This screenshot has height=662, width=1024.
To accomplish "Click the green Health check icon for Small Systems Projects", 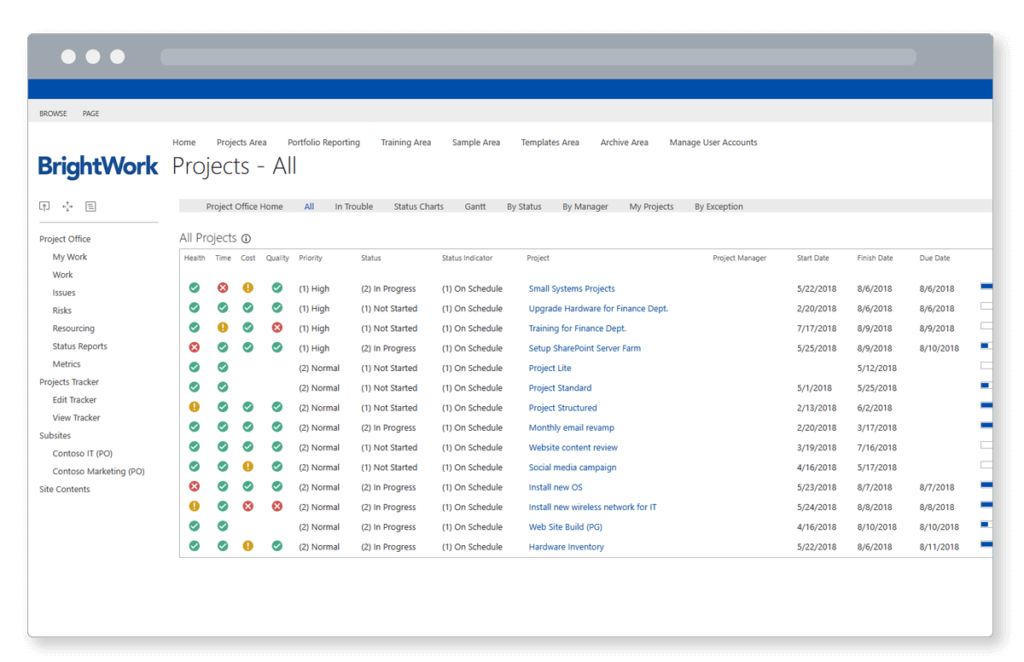I will (194, 288).
